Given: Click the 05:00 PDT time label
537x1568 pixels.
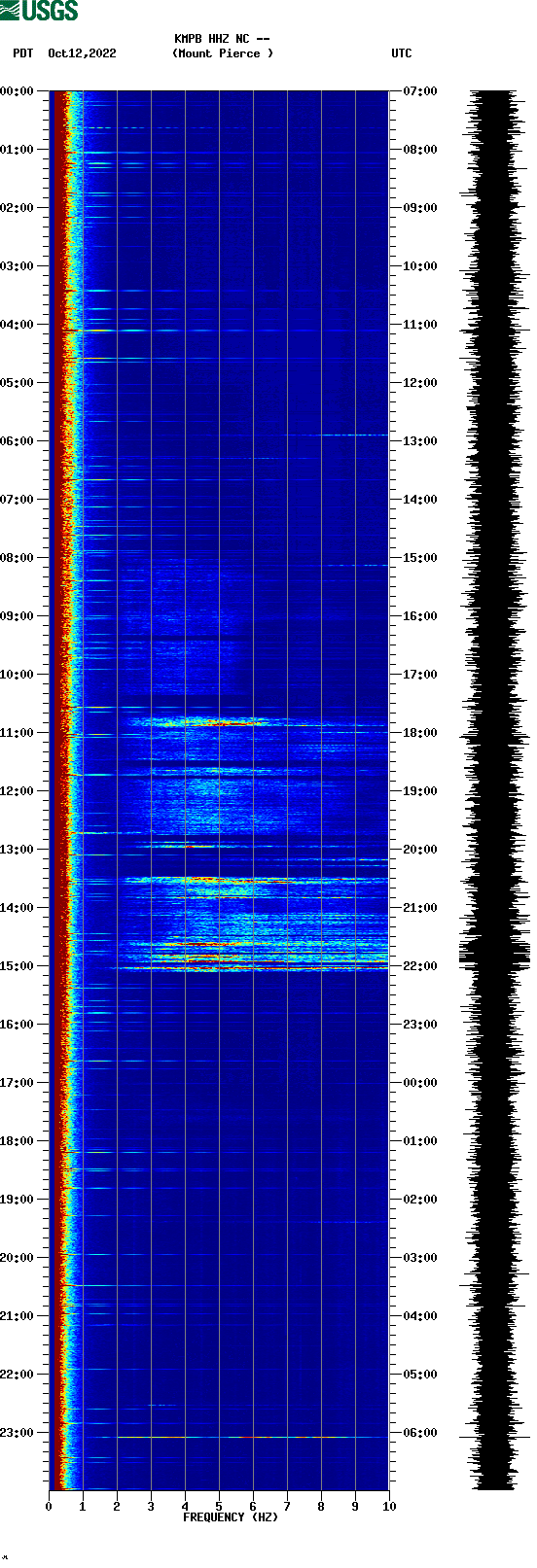Looking at the screenshot, I should 17,383.
